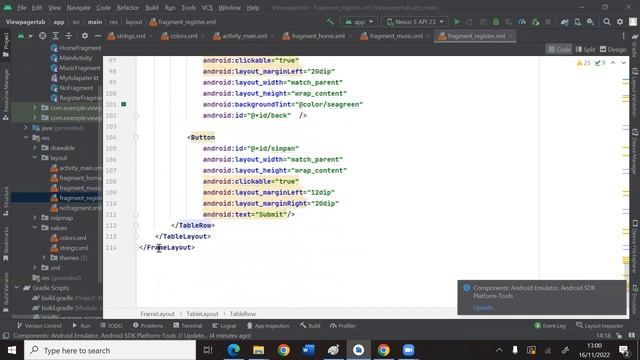Click the account avatar icon in toolbar
Image resolution: width=640 pixels, height=360 pixels.
pyautogui.click(x=633, y=22)
